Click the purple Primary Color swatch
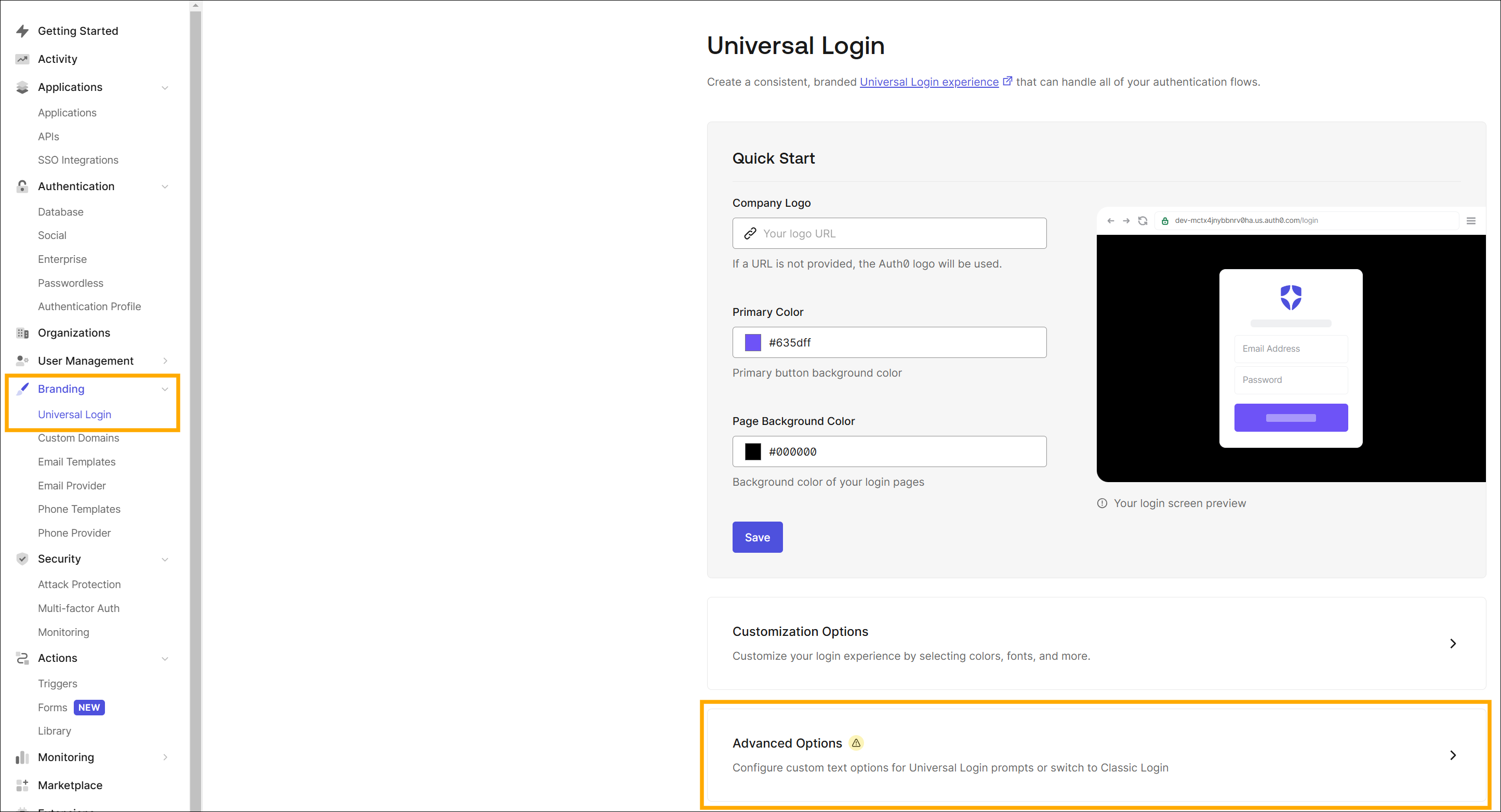This screenshot has width=1501, height=812. (752, 342)
